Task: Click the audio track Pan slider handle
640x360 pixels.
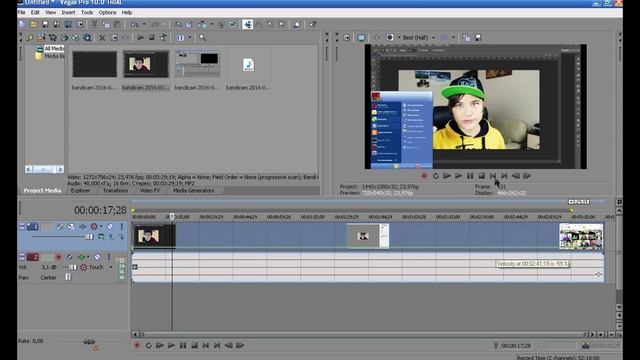Action: (68, 277)
